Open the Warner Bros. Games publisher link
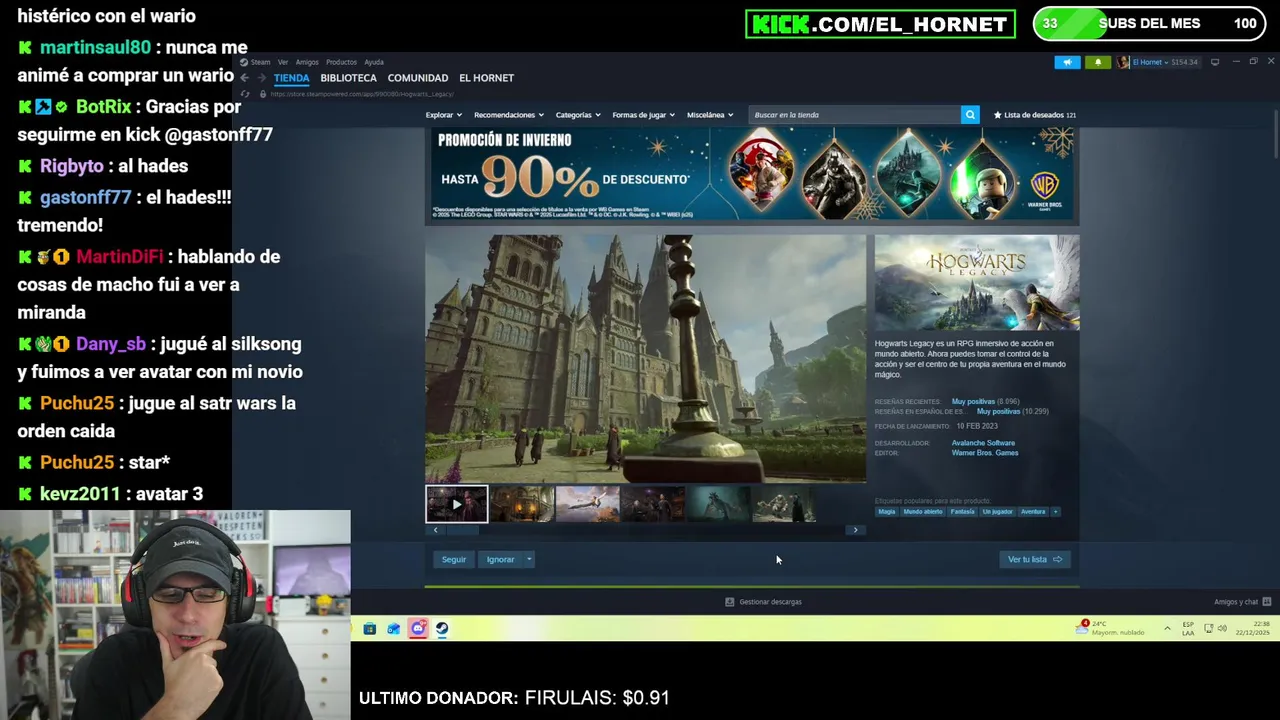 (x=985, y=453)
